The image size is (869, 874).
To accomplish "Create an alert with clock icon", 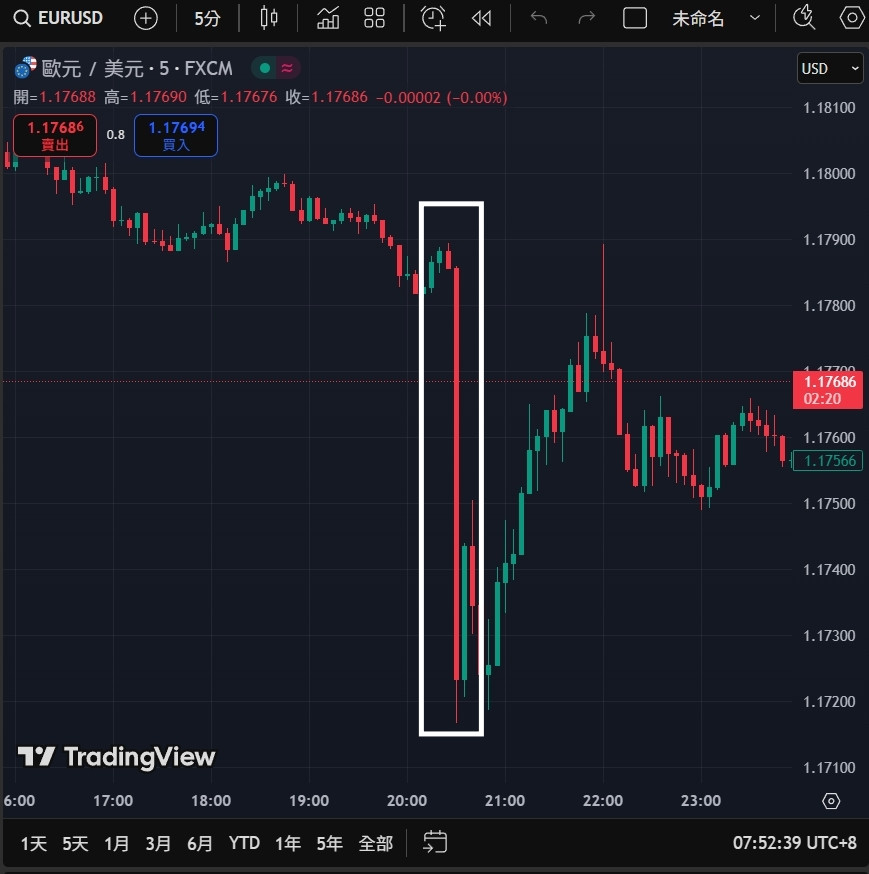I will (x=433, y=18).
